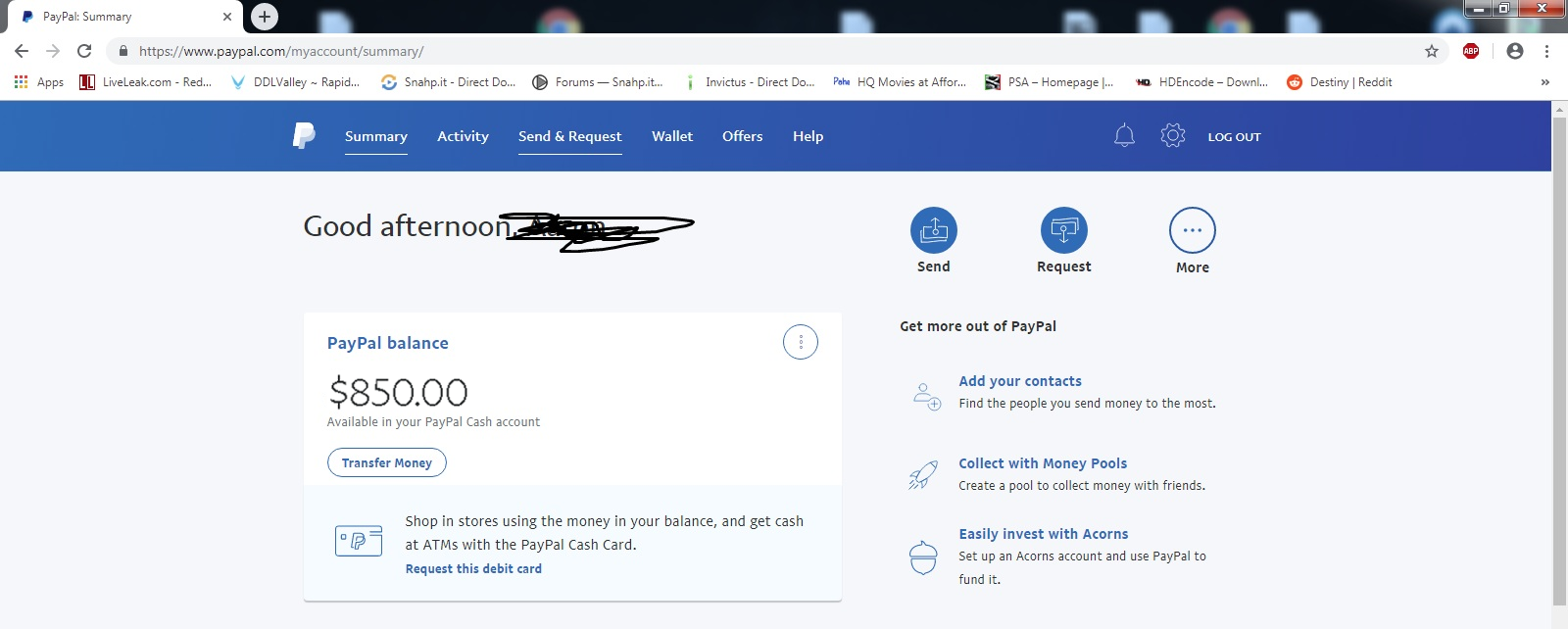Open the Help tab

[x=808, y=136]
